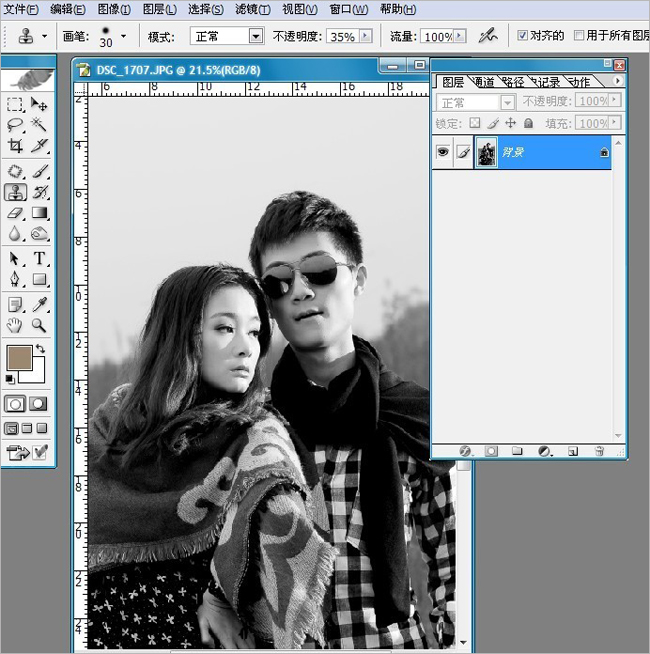
Task: Select the Slice tool
Action: [39, 146]
